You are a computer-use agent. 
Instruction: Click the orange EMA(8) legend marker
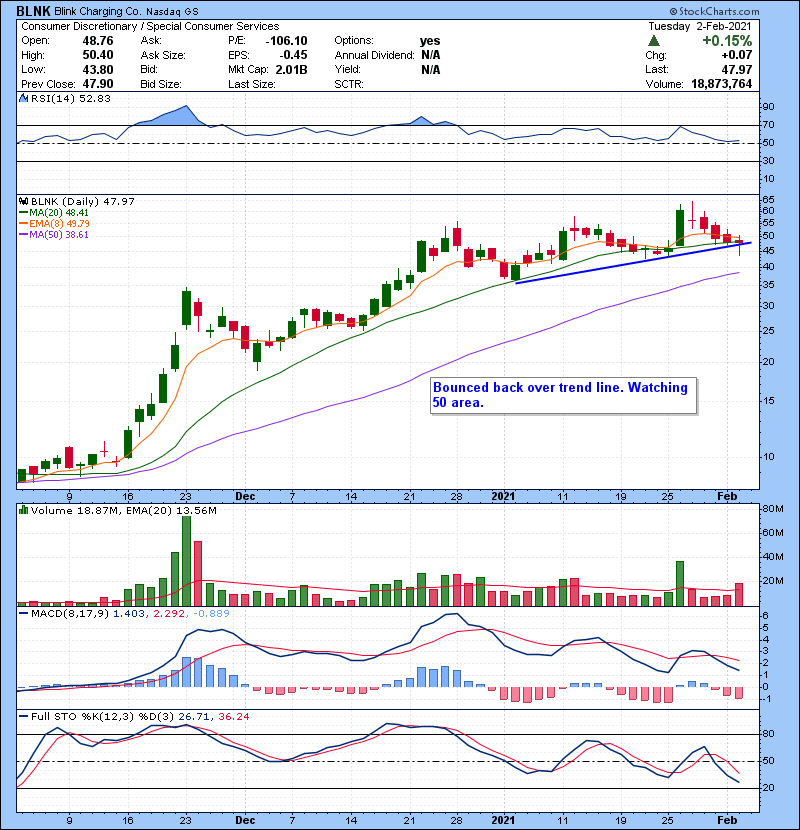[x=23, y=224]
